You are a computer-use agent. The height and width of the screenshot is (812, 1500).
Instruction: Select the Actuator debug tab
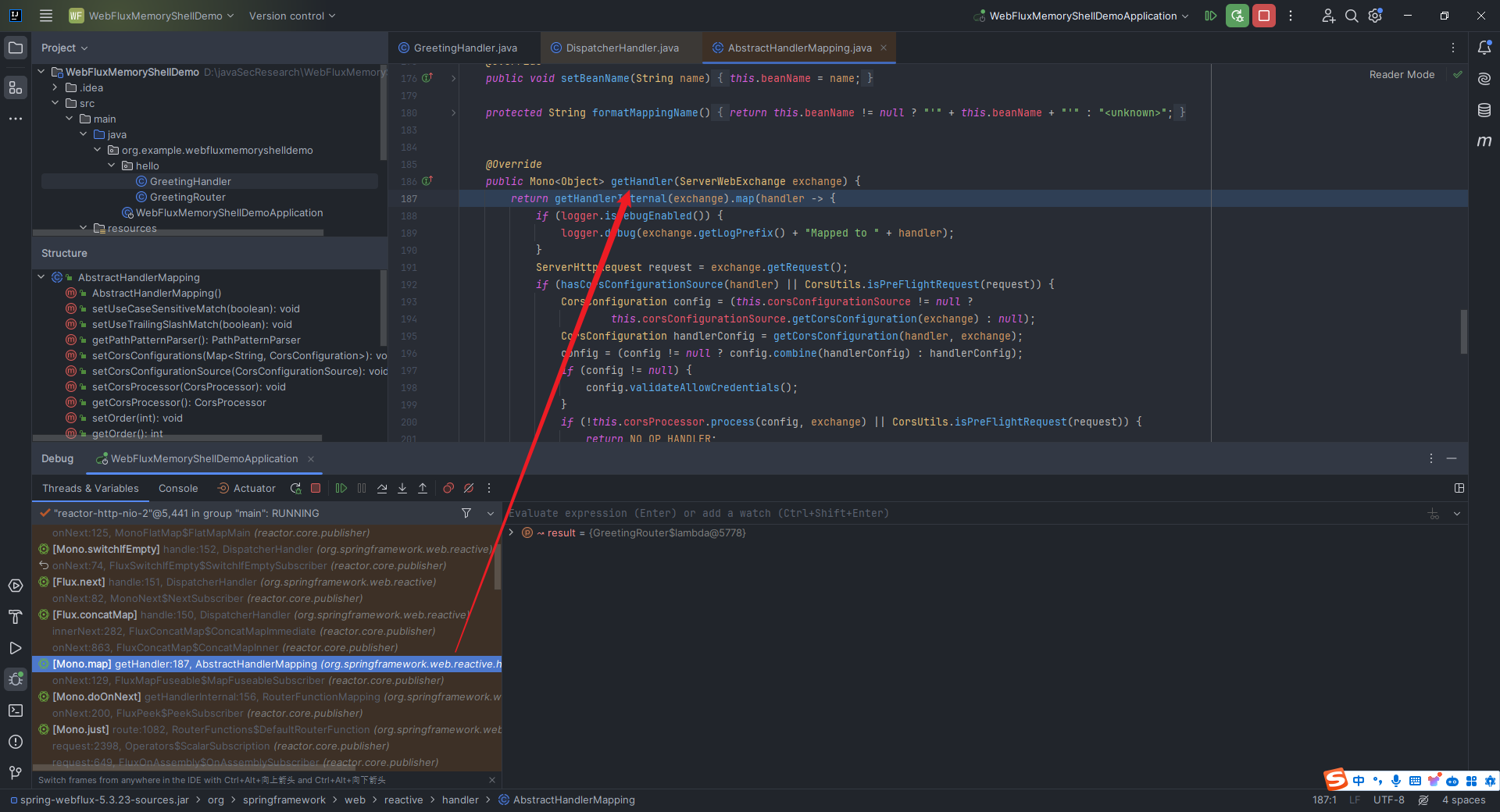[x=246, y=489]
